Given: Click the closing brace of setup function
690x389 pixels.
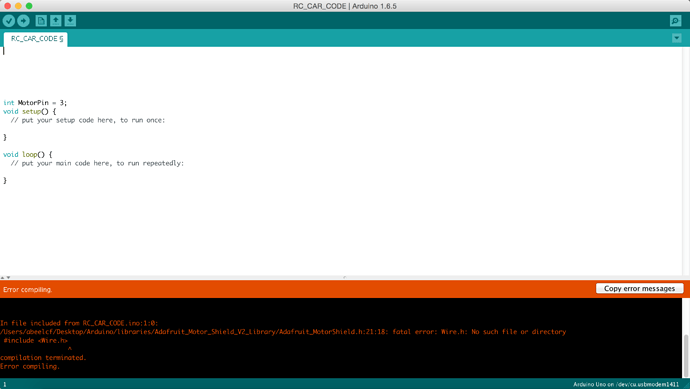Looking at the screenshot, I should pyautogui.click(x=5, y=137).
